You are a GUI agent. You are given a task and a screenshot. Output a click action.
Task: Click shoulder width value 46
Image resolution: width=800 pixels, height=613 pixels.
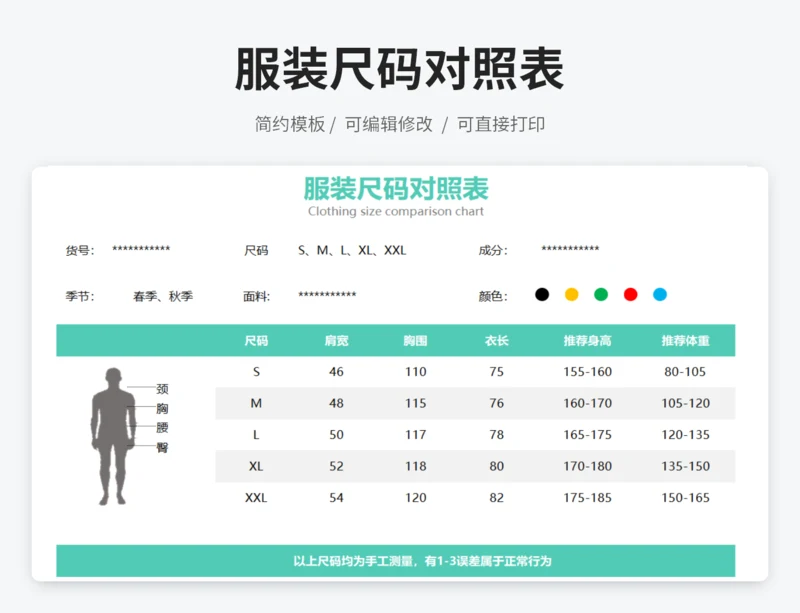[x=336, y=372]
